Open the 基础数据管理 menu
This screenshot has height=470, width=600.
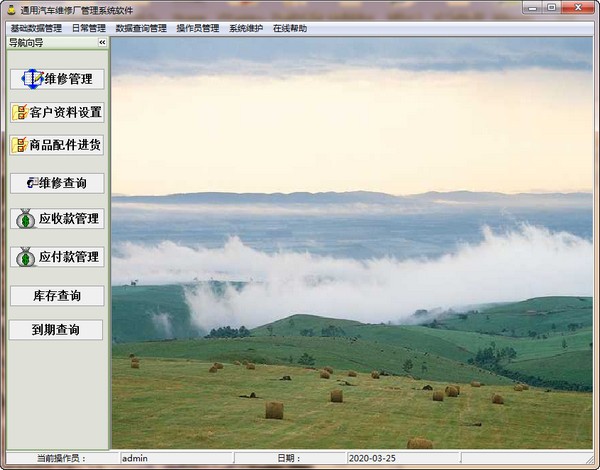36,28
